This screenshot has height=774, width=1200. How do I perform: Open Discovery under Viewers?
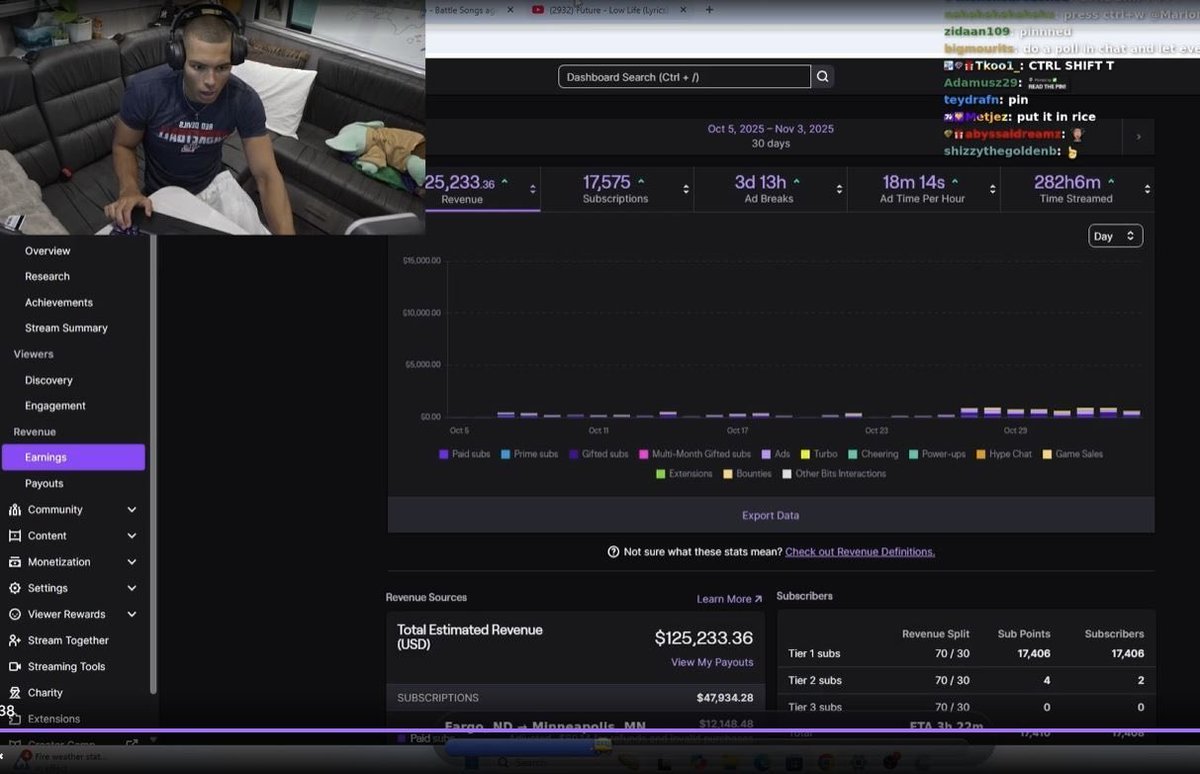click(49, 381)
